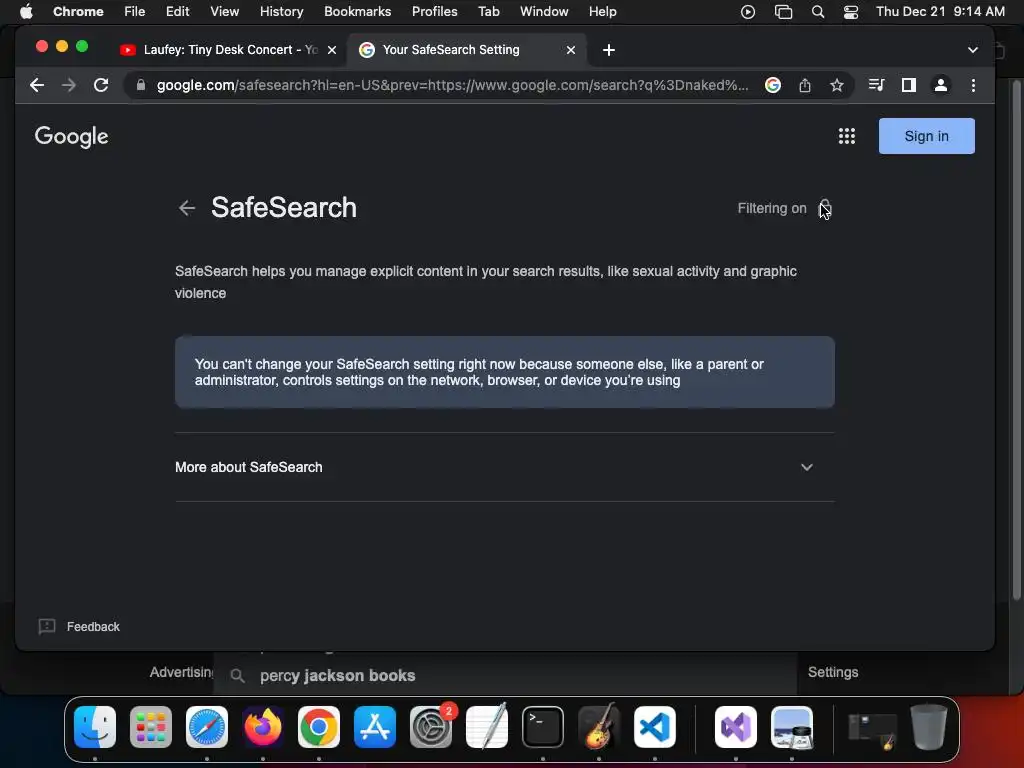The width and height of the screenshot is (1024, 768).
Task: Open Spotlight search in the menu bar
Action: pos(818,12)
